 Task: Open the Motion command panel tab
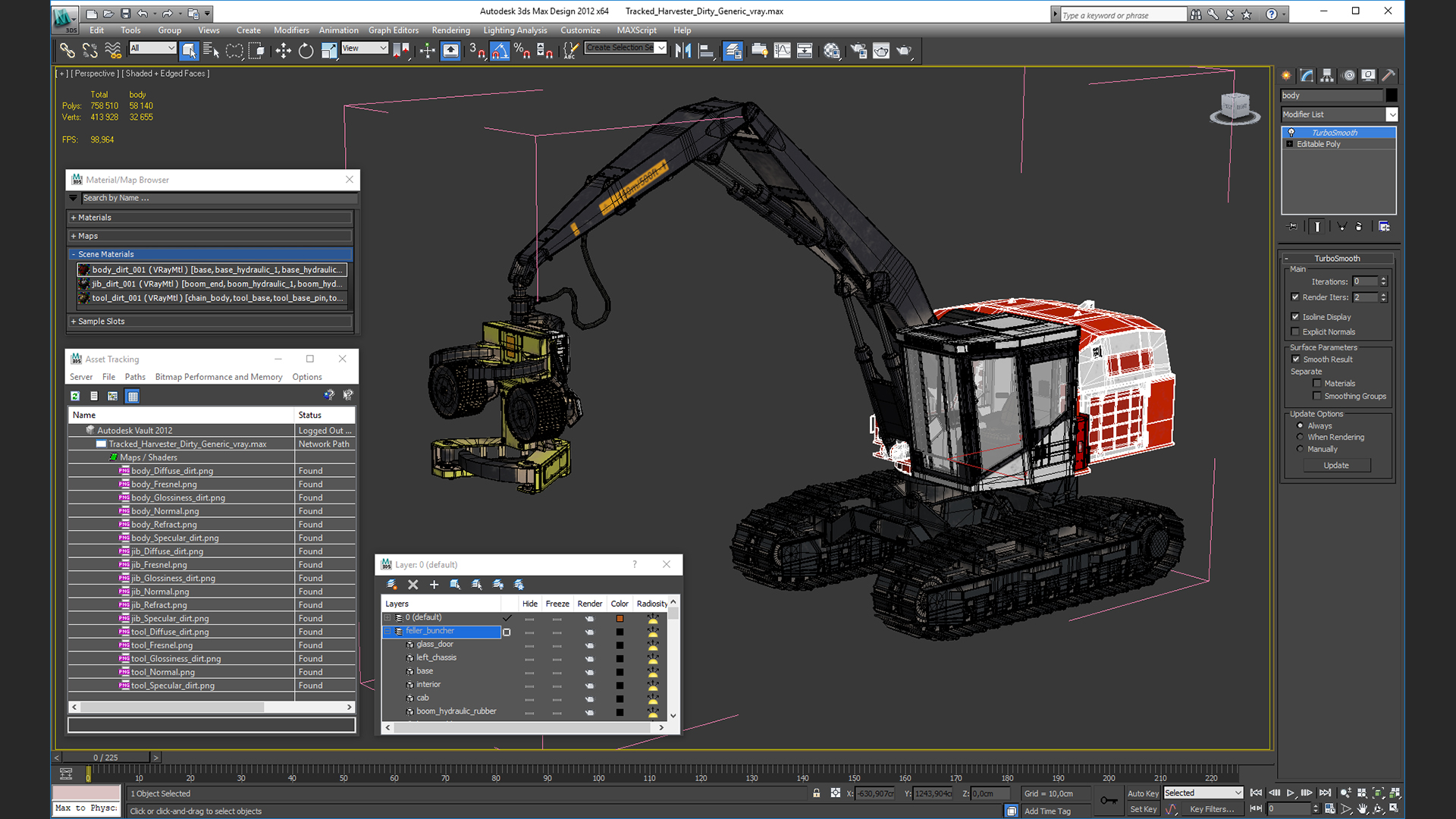coord(1348,75)
